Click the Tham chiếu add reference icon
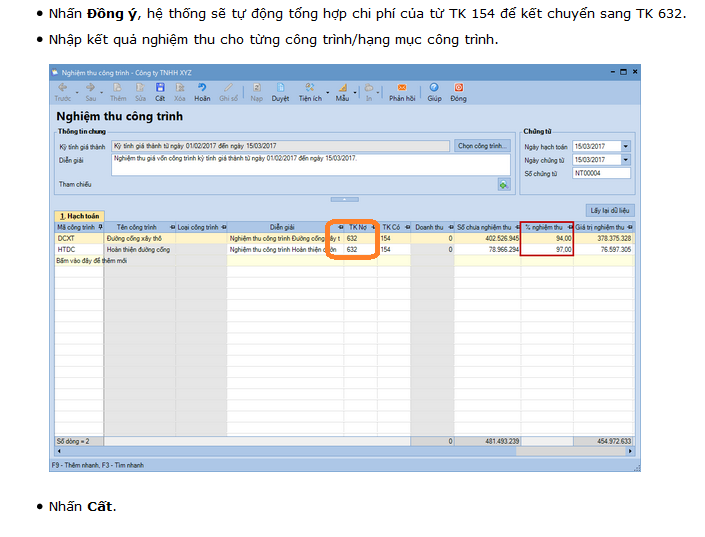 pyautogui.click(x=504, y=184)
